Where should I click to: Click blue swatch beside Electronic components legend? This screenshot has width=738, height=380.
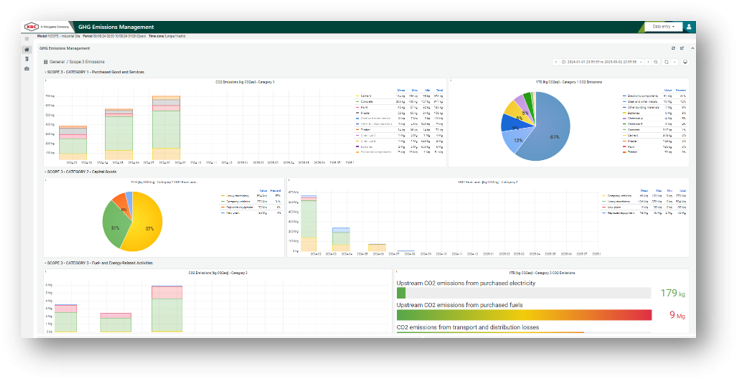624,96
